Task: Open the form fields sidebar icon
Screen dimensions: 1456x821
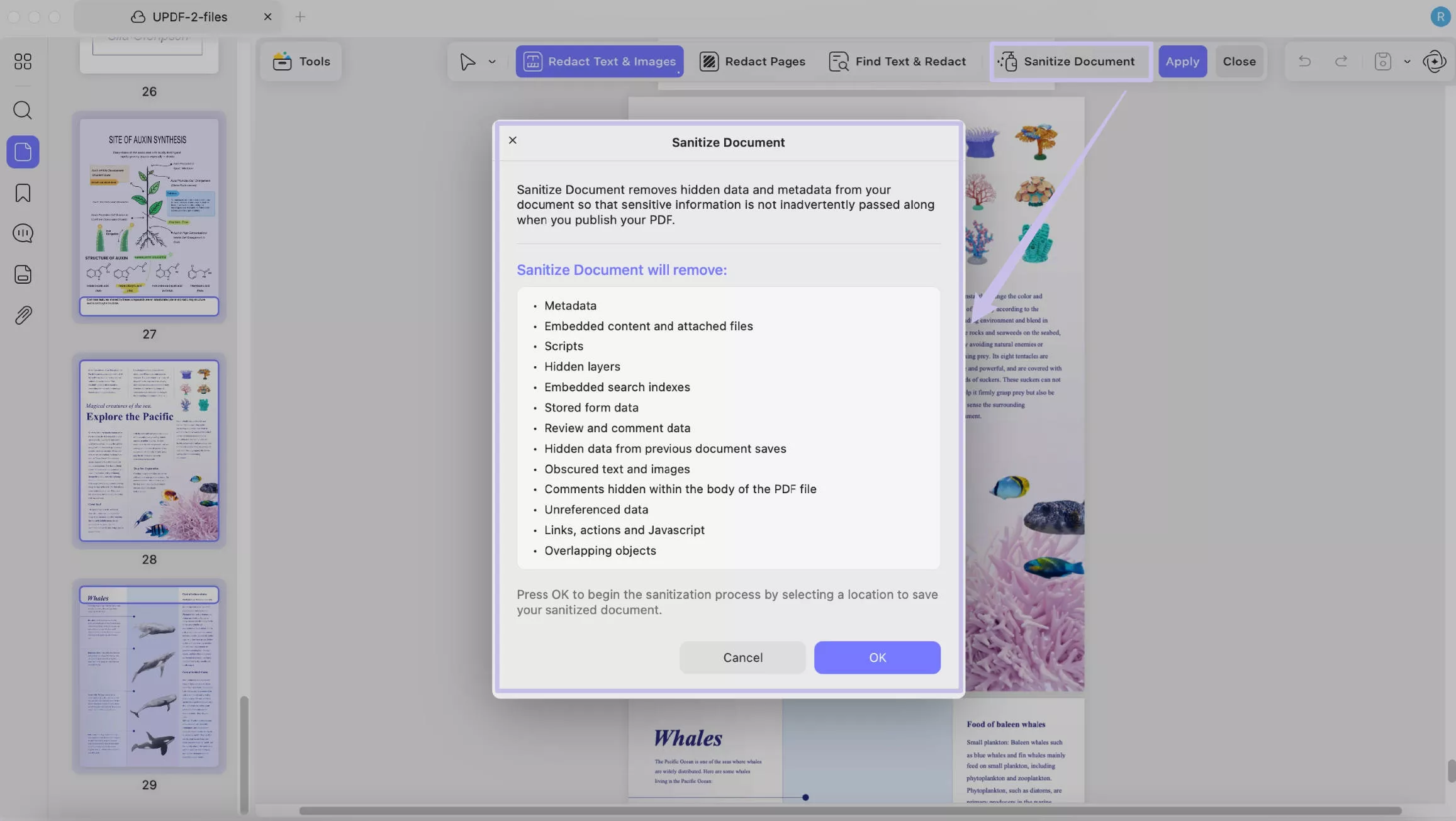Action: click(x=23, y=274)
